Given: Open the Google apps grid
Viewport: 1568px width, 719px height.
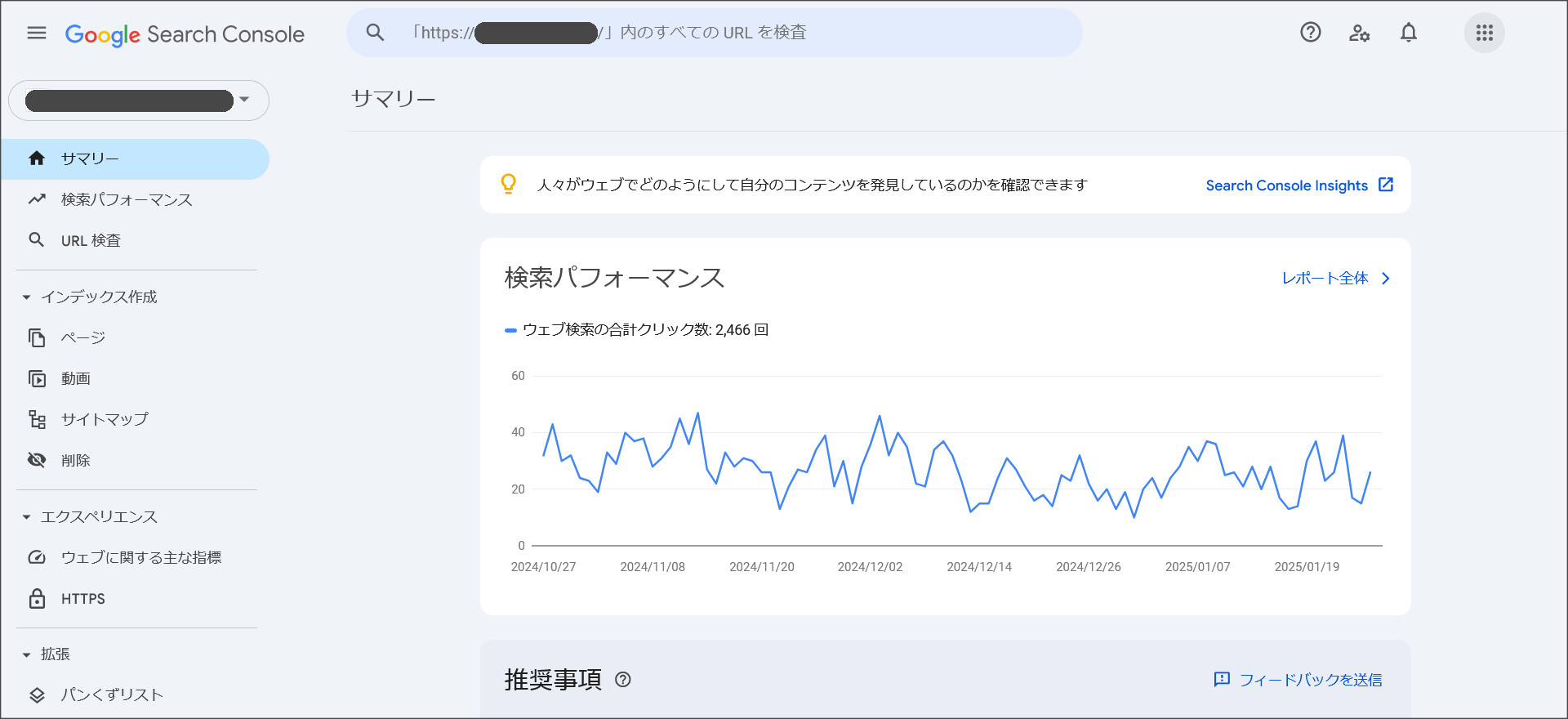Looking at the screenshot, I should click(1485, 33).
